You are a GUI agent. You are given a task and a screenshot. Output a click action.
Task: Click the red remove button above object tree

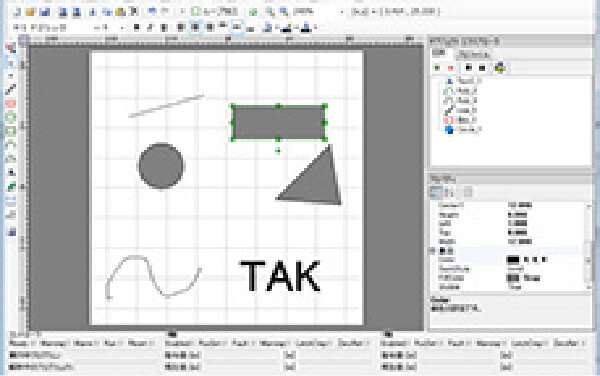point(451,68)
